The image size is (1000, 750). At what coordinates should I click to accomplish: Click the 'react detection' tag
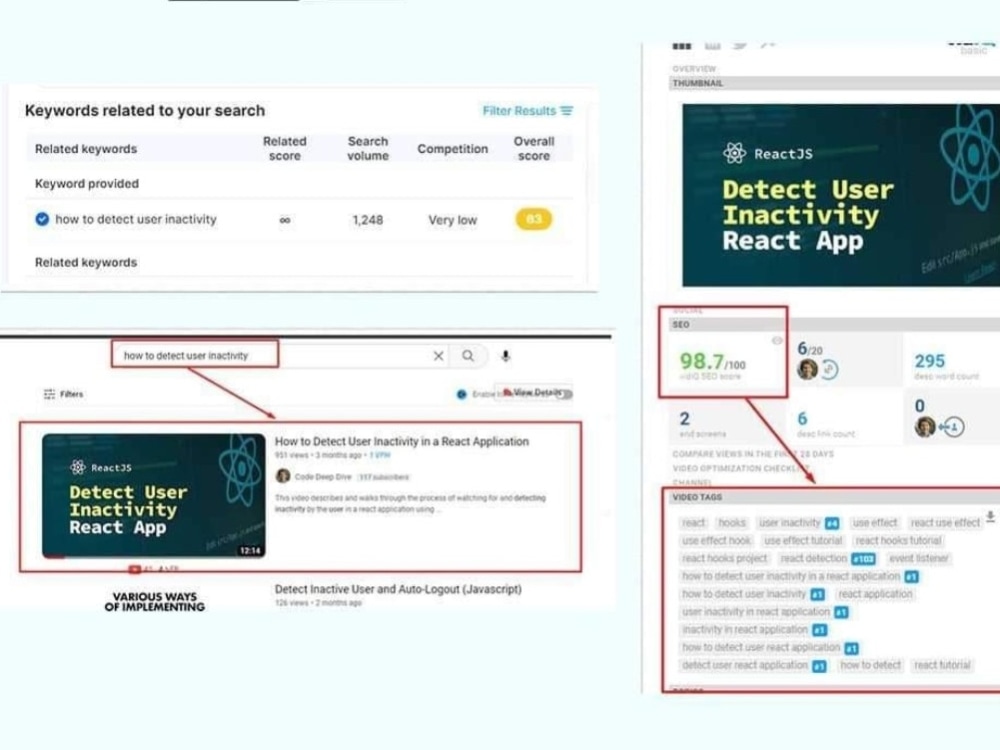point(814,559)
